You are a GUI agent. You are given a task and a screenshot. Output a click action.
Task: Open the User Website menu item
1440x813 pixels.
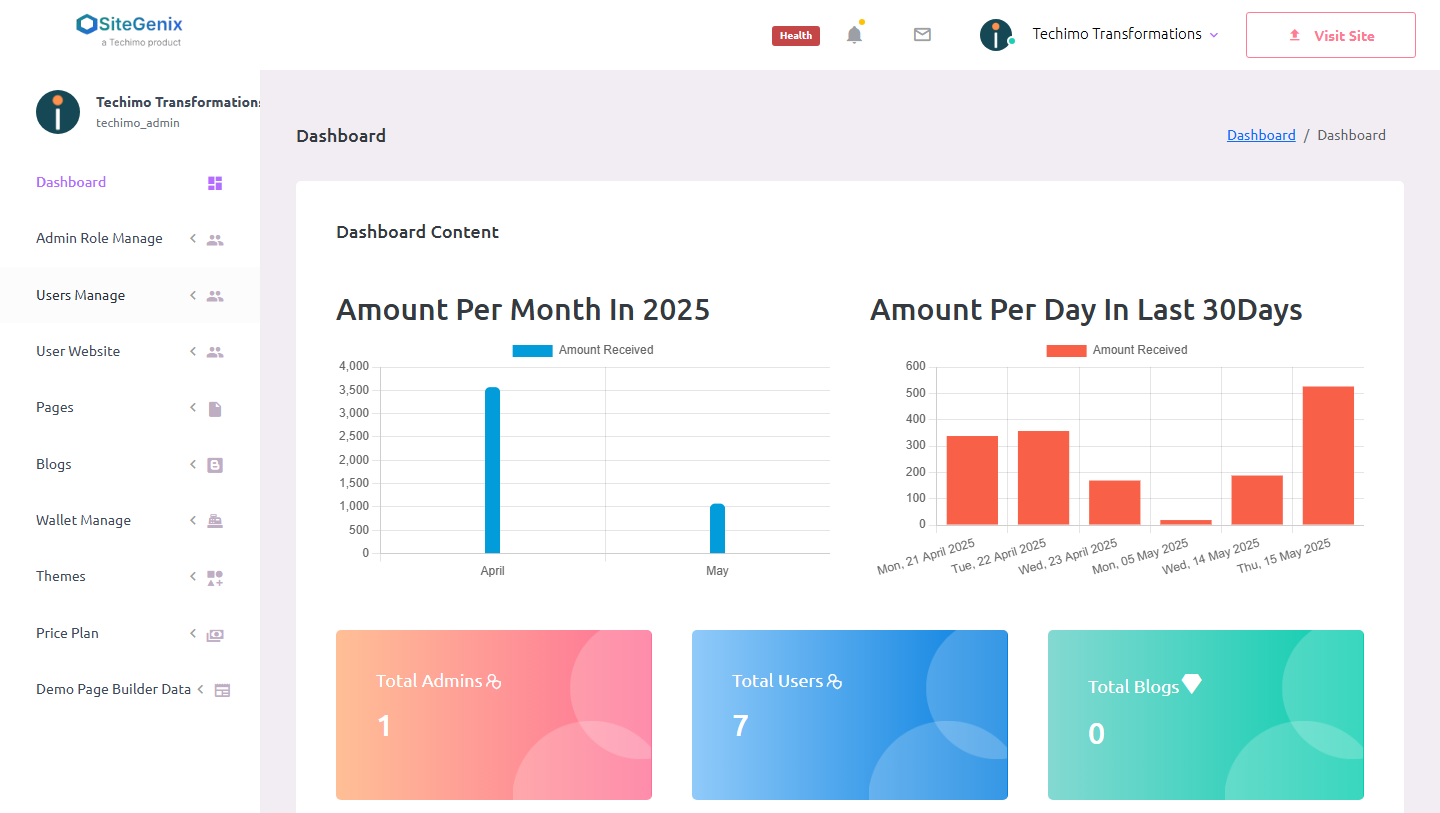coord(78,351)
